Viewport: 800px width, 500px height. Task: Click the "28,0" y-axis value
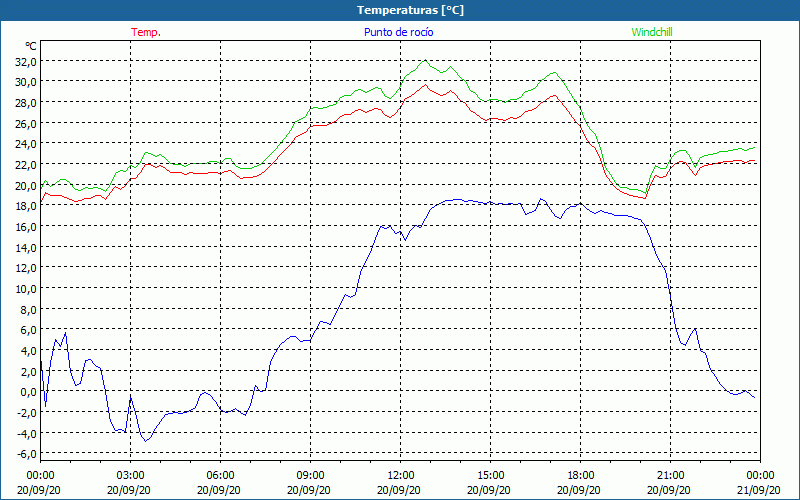tap(26, 103)
